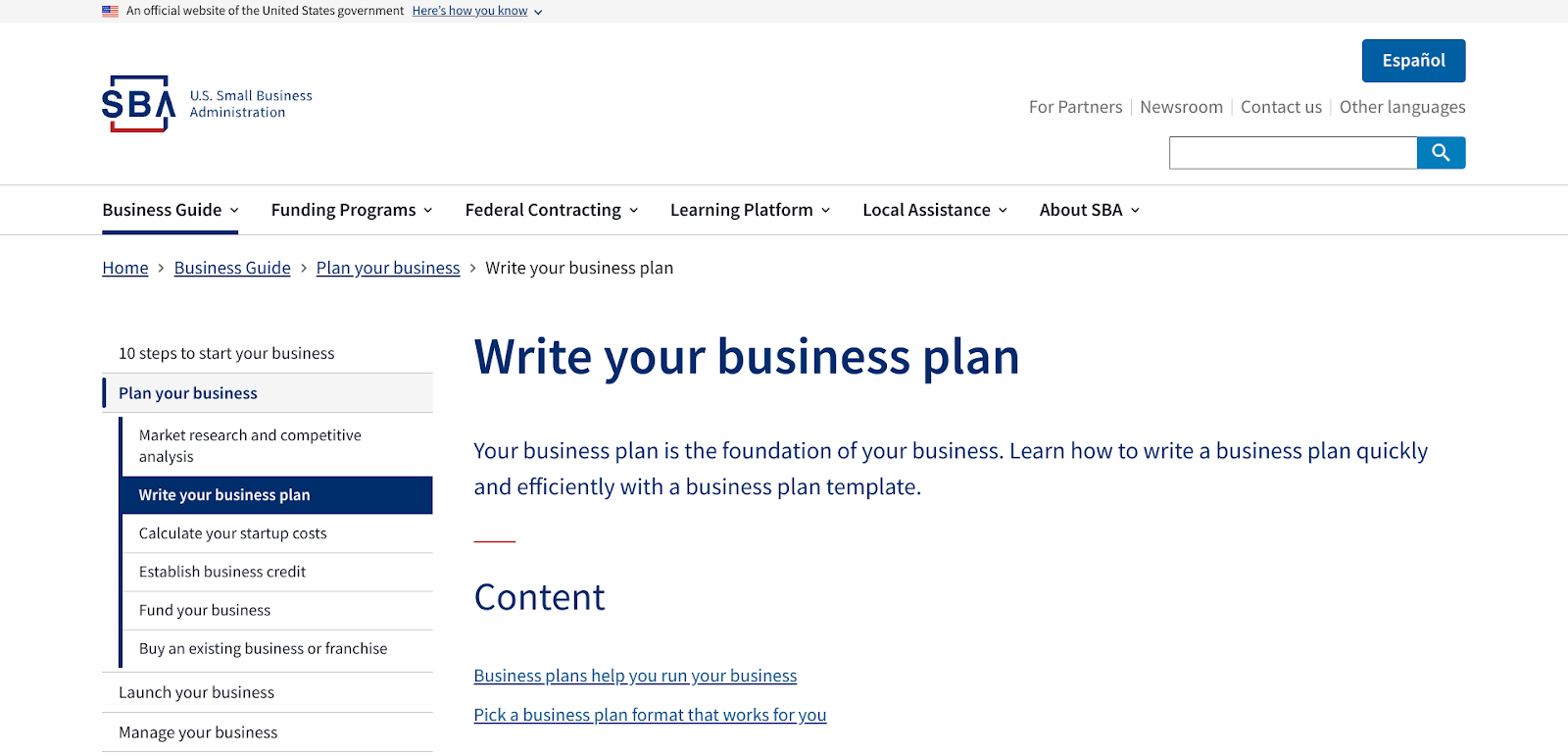Open the "Other languages" header link
Image resolution: width=1568 pixels, height=756 pixels.
click(x=1402, y=107)
